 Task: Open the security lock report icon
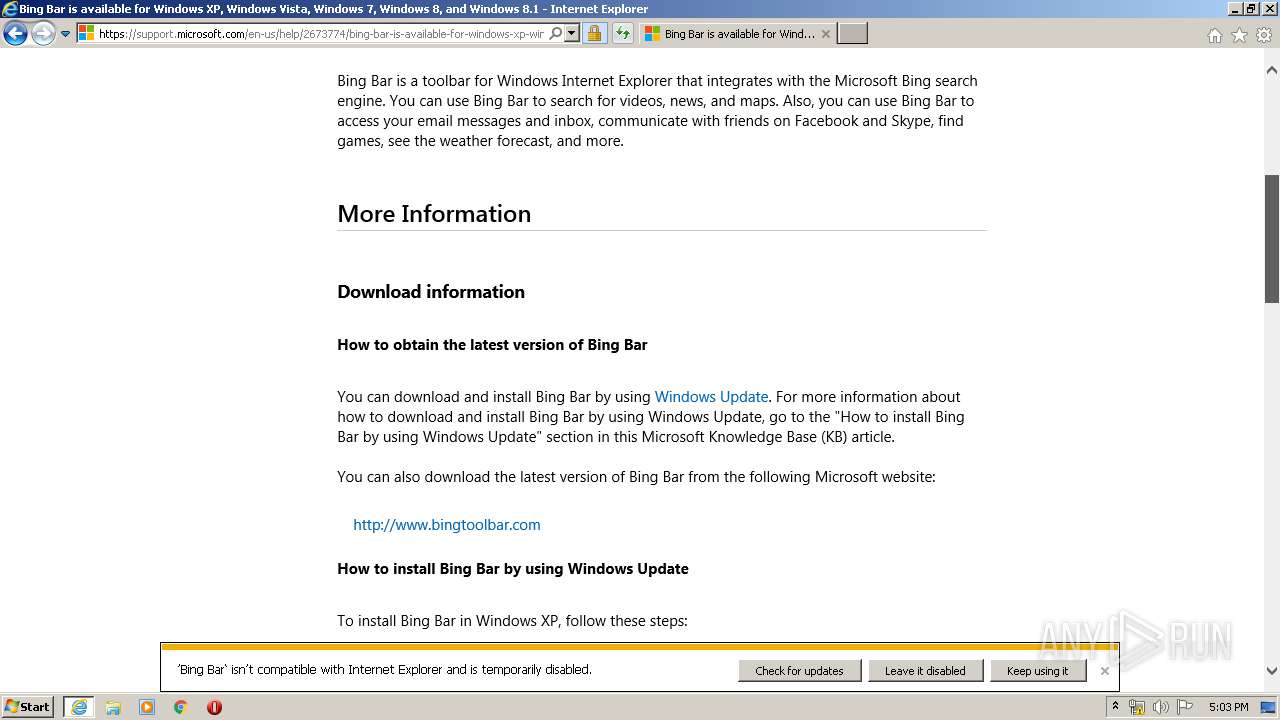tap(594, 34)
